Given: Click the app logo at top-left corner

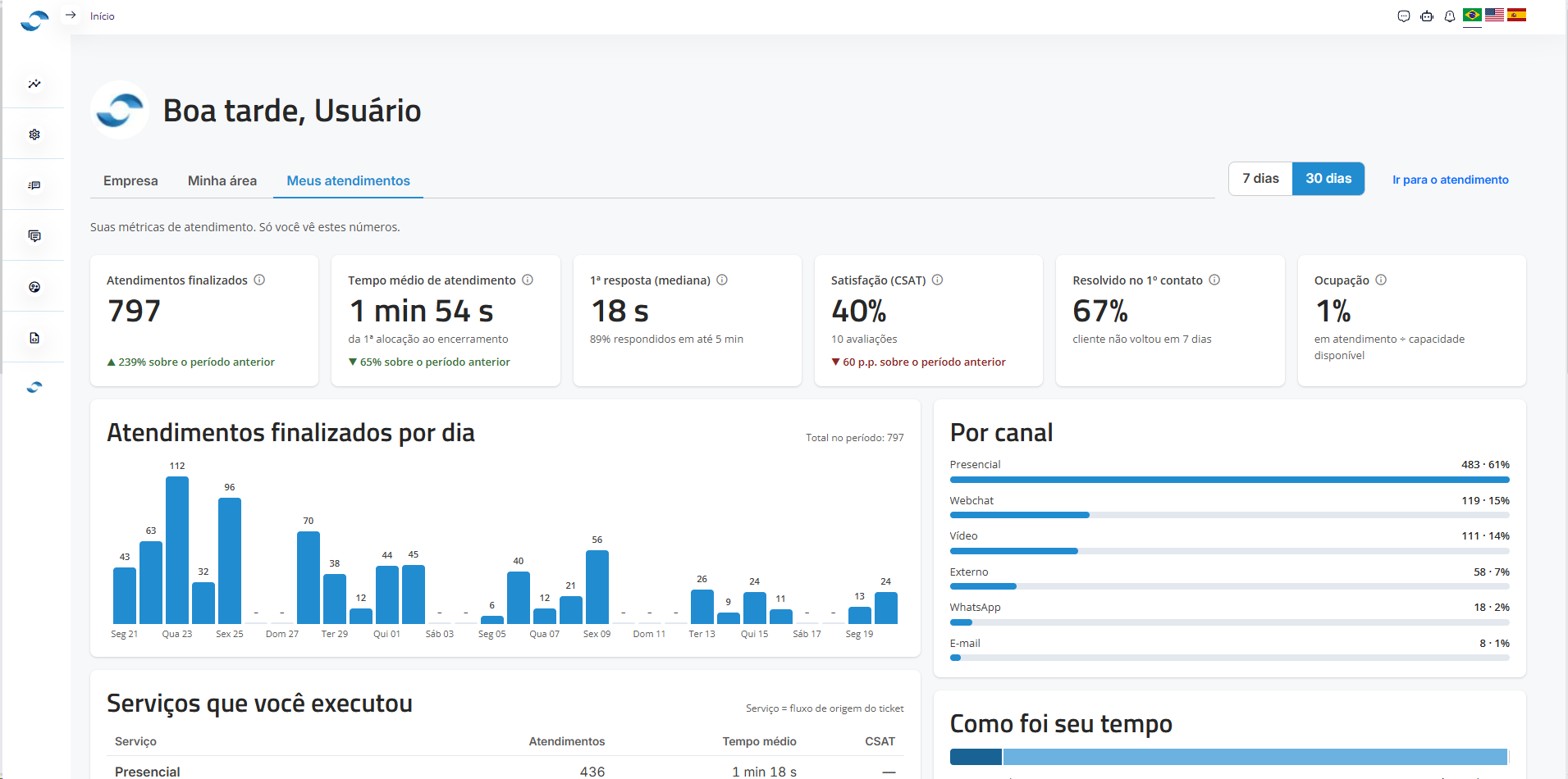Looking at the screenshot, I should coord(34,20).
